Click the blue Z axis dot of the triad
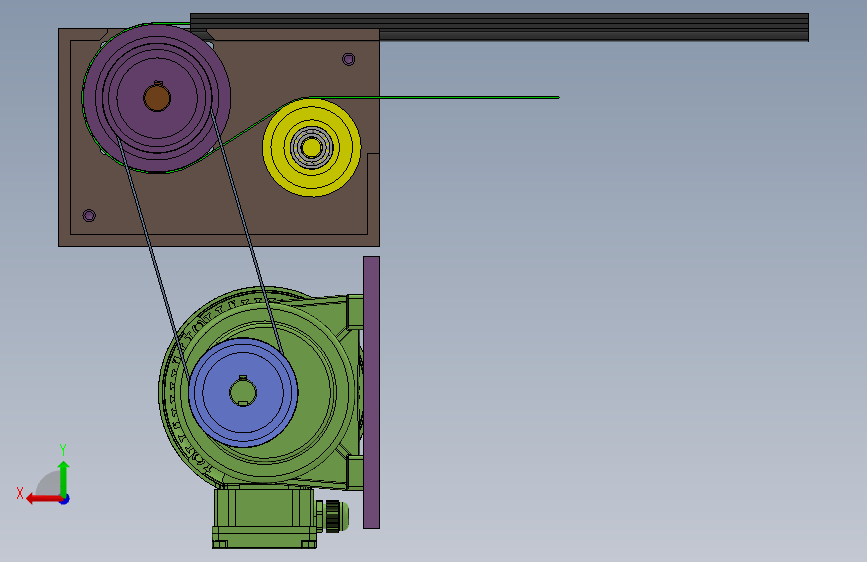Viewport: 867px width, 562px height. click(65, 499)
